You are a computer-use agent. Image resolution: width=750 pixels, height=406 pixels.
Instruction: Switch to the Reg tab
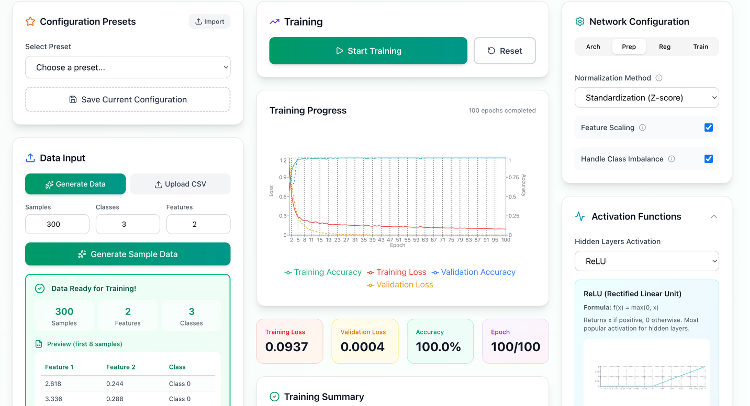pyautogui.click(x=664, y=46)
